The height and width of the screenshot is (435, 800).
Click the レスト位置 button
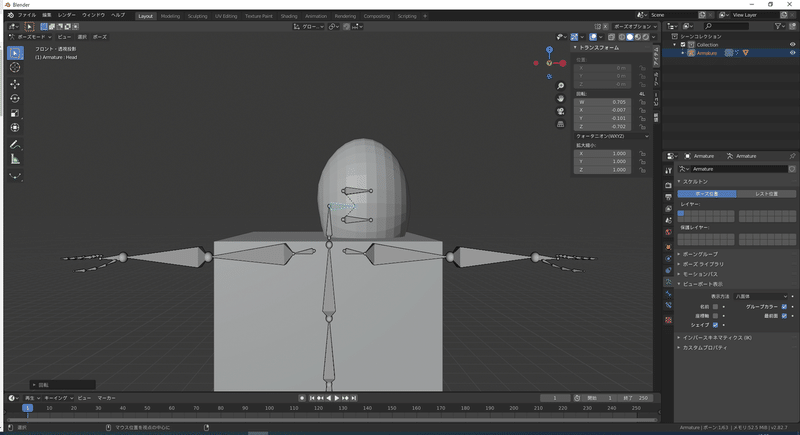click(766, 194)
